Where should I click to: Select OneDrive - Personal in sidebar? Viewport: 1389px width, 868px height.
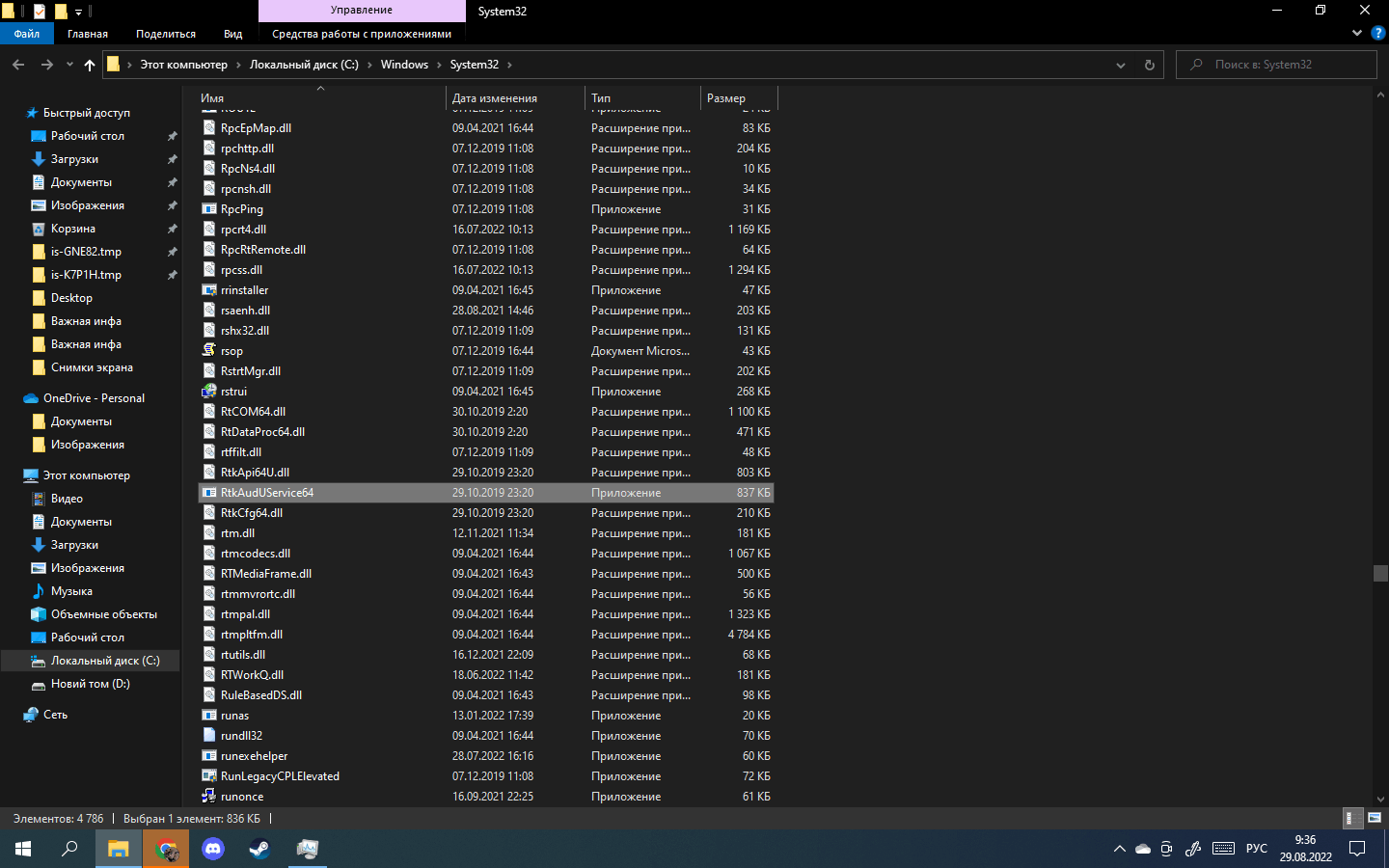94,398
